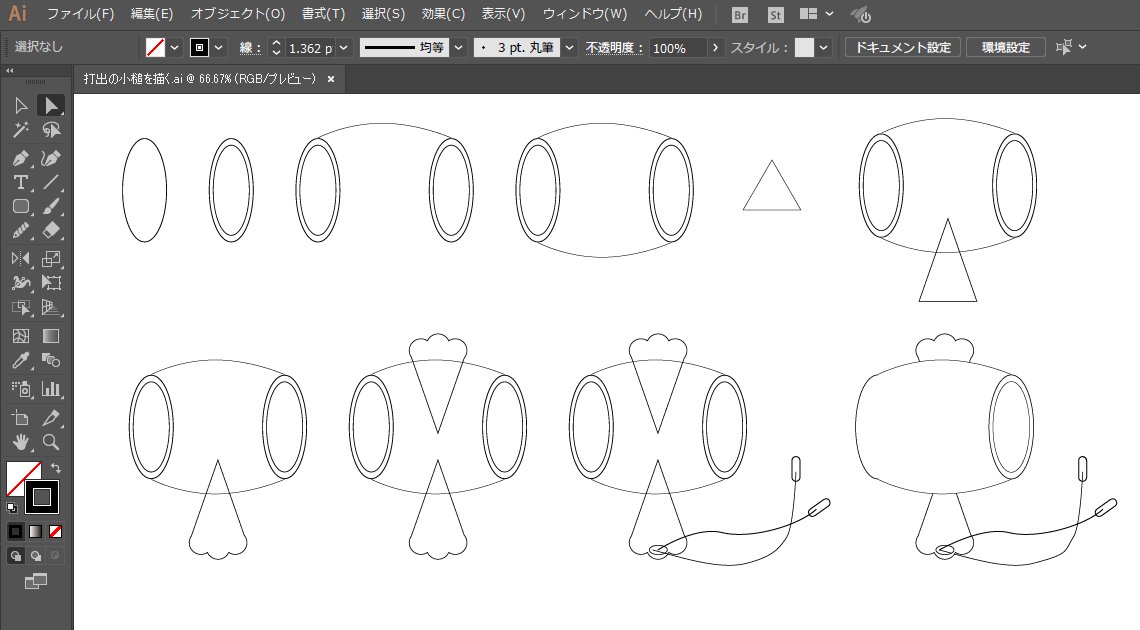Activate the Type tool
This screenshot has width=1140, height=630.
point(21,182)
